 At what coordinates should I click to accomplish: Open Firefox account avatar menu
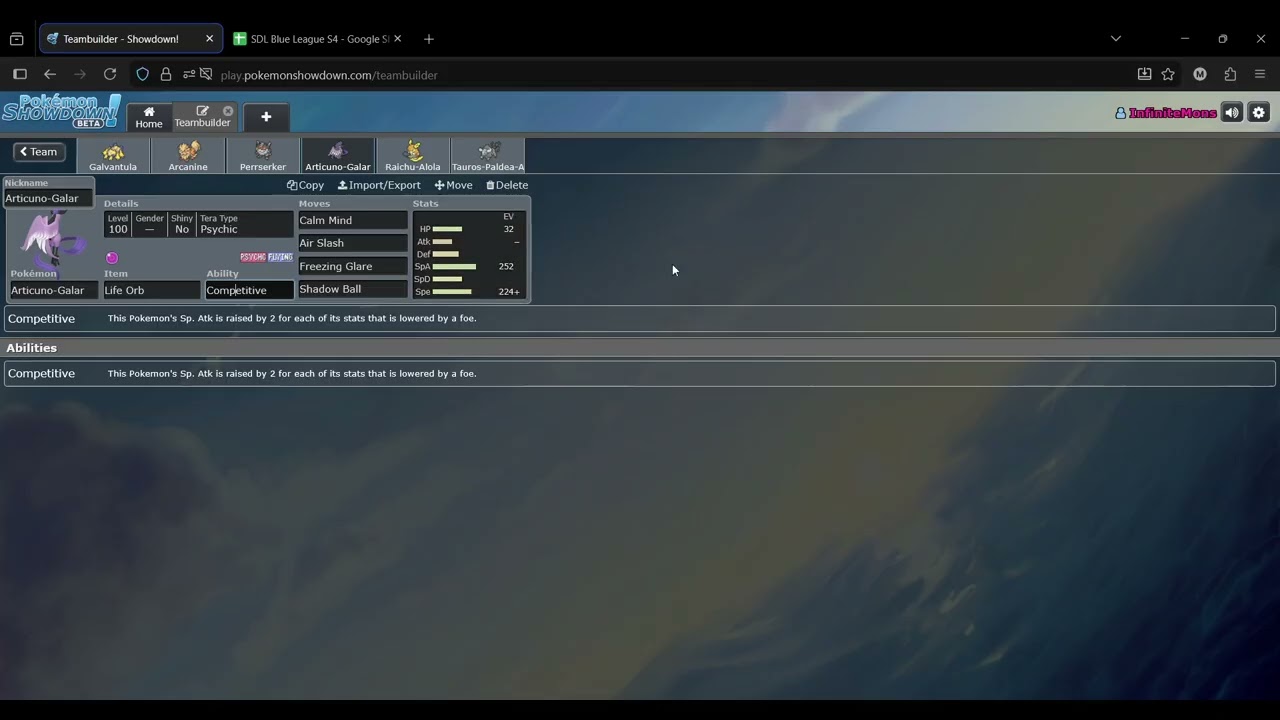(1200, 74)
